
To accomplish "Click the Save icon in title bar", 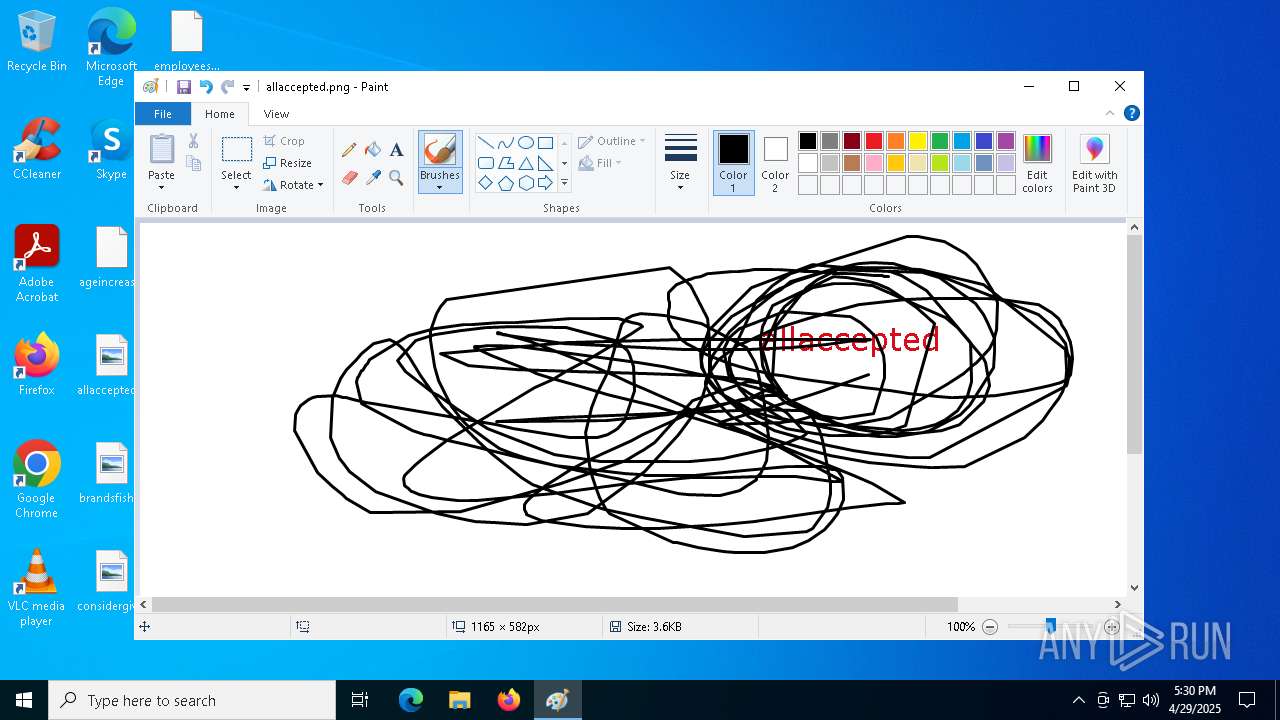I will (x=184, y=87).
